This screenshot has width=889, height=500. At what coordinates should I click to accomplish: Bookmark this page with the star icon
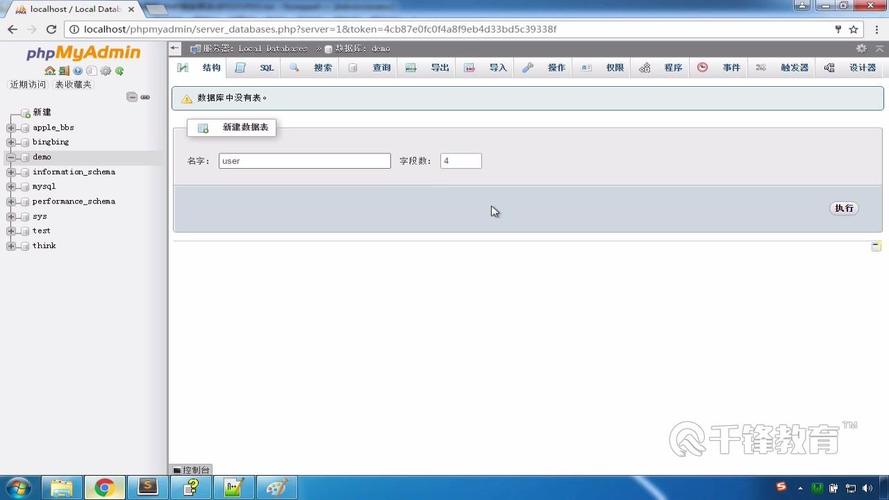853,29
